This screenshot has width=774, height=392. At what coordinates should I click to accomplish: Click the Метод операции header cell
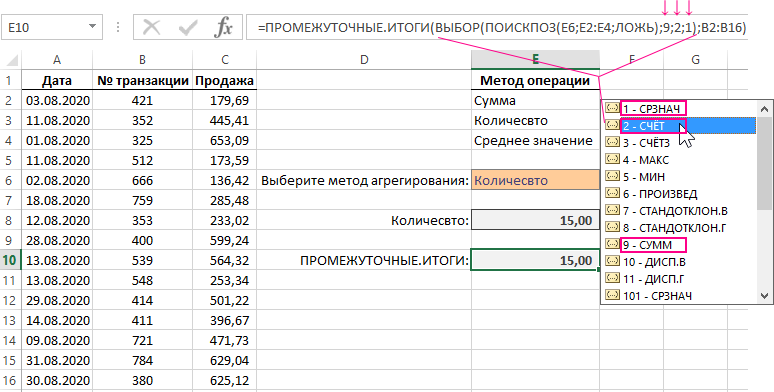tap(536, 80)
